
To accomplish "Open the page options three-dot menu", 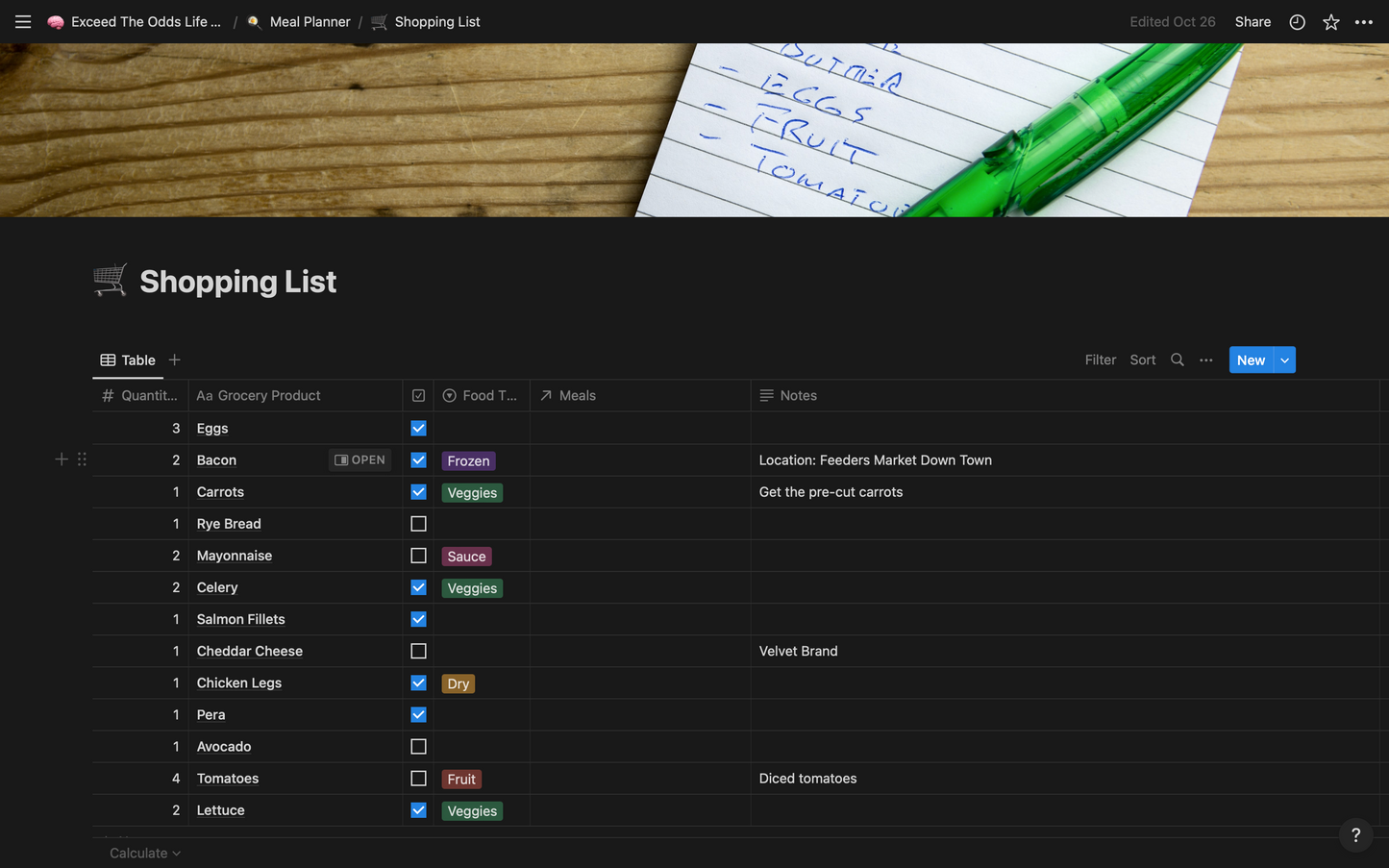I will [x=1364, y=21].
